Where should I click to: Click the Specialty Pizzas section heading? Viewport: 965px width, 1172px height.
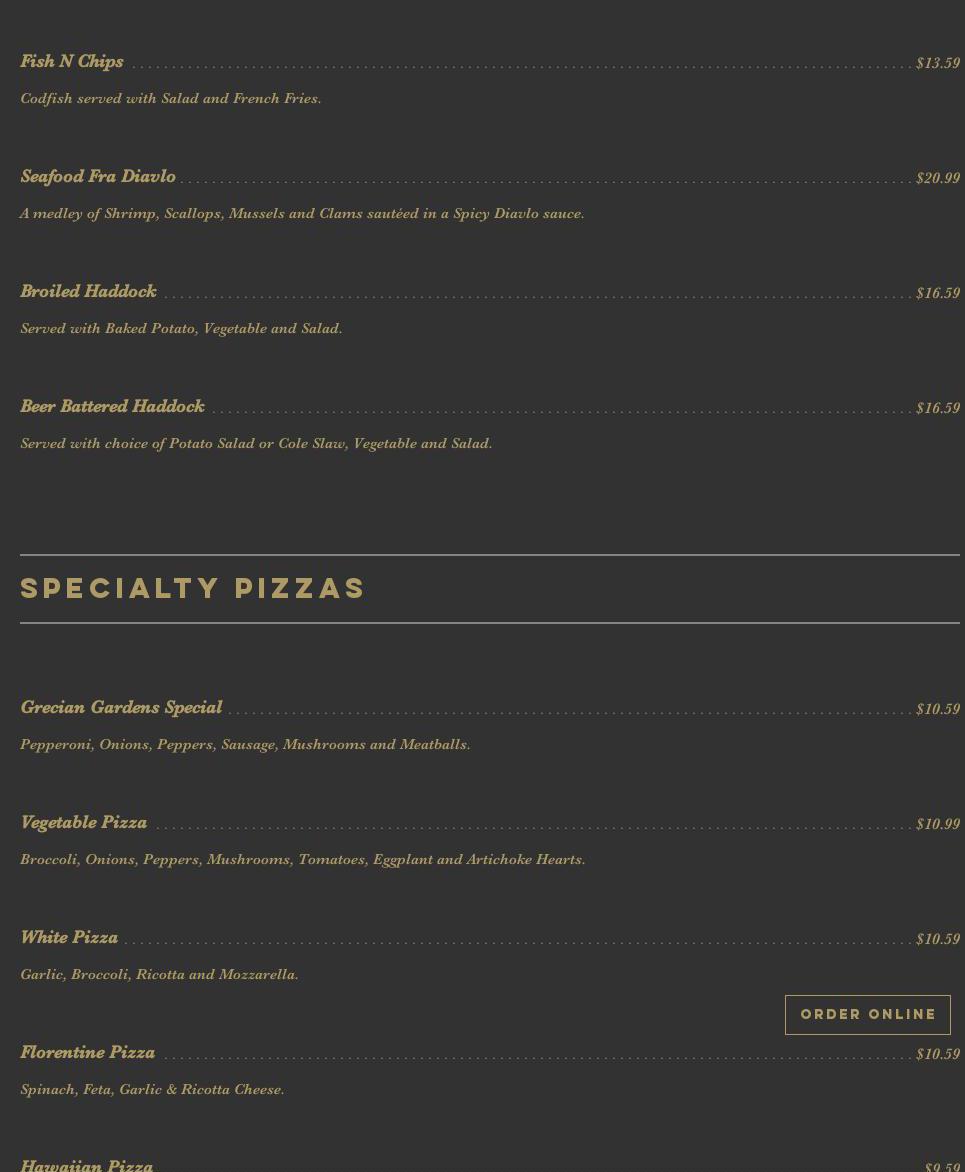pyautogui.click(x=193, y=588)
